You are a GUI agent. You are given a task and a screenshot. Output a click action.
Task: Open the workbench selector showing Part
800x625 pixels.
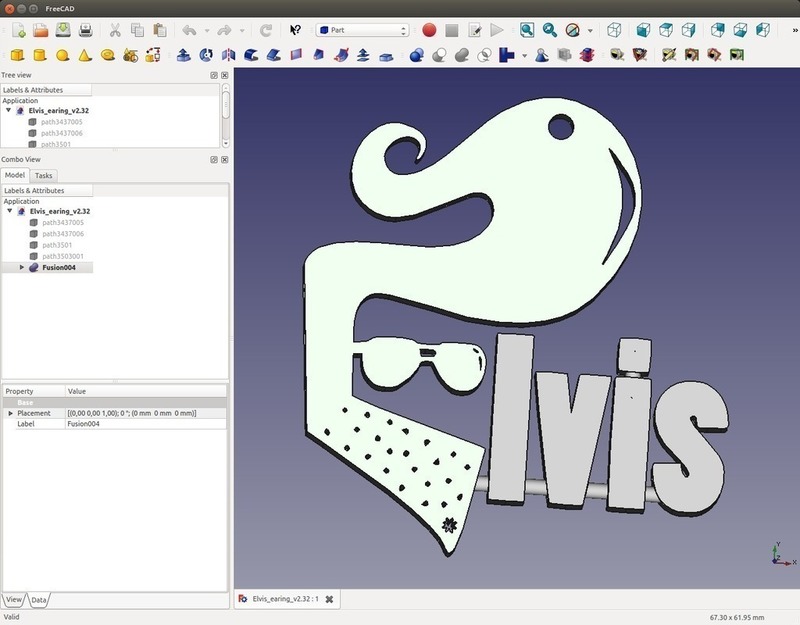362,30
